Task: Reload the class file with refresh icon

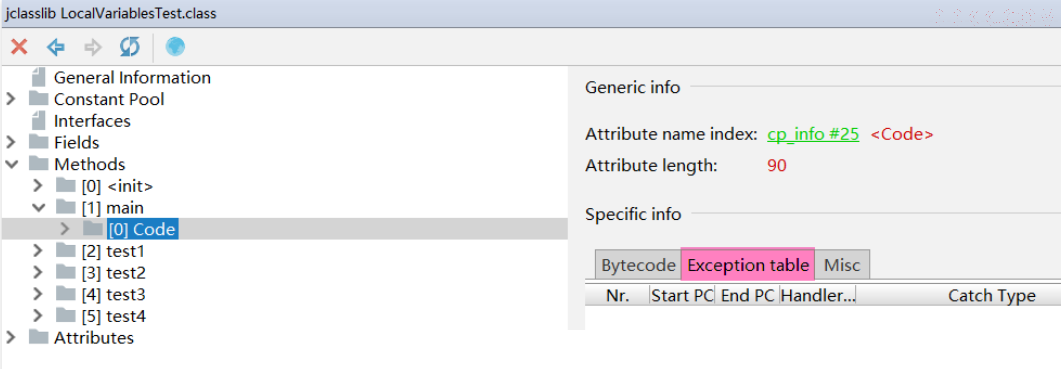Action: pos(129,47)
